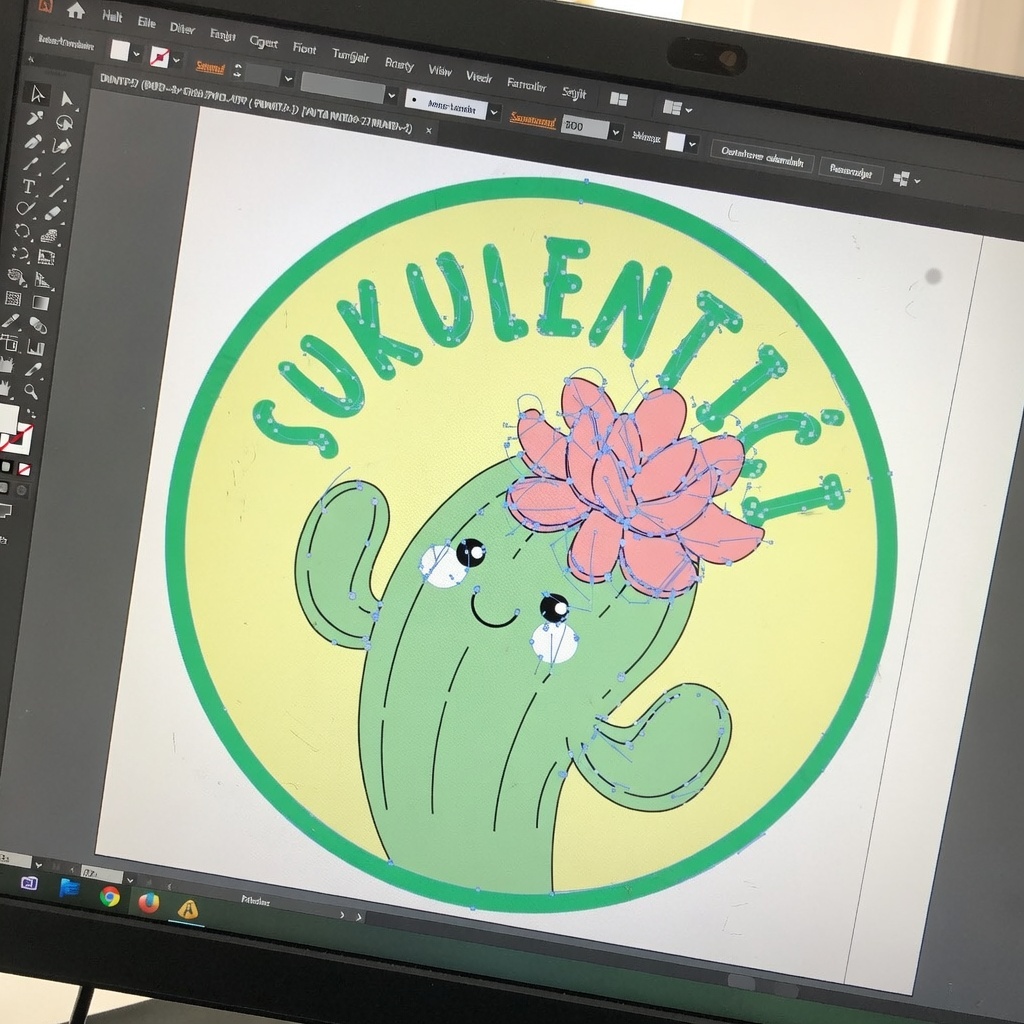Open Chrome from the taskbar
Viewport: 1024px width, 1024px height.
click(x=110, y=897)
